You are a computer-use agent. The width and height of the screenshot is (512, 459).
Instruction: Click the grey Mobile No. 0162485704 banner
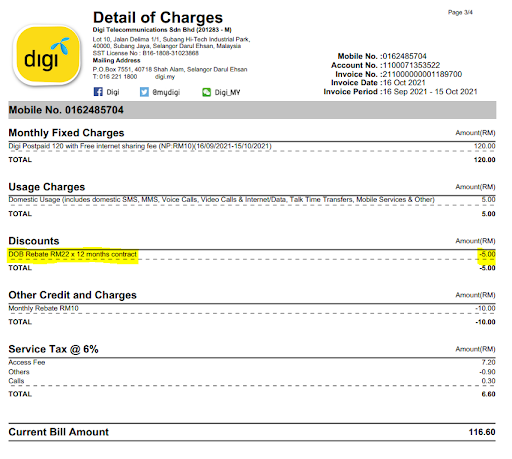252,110
